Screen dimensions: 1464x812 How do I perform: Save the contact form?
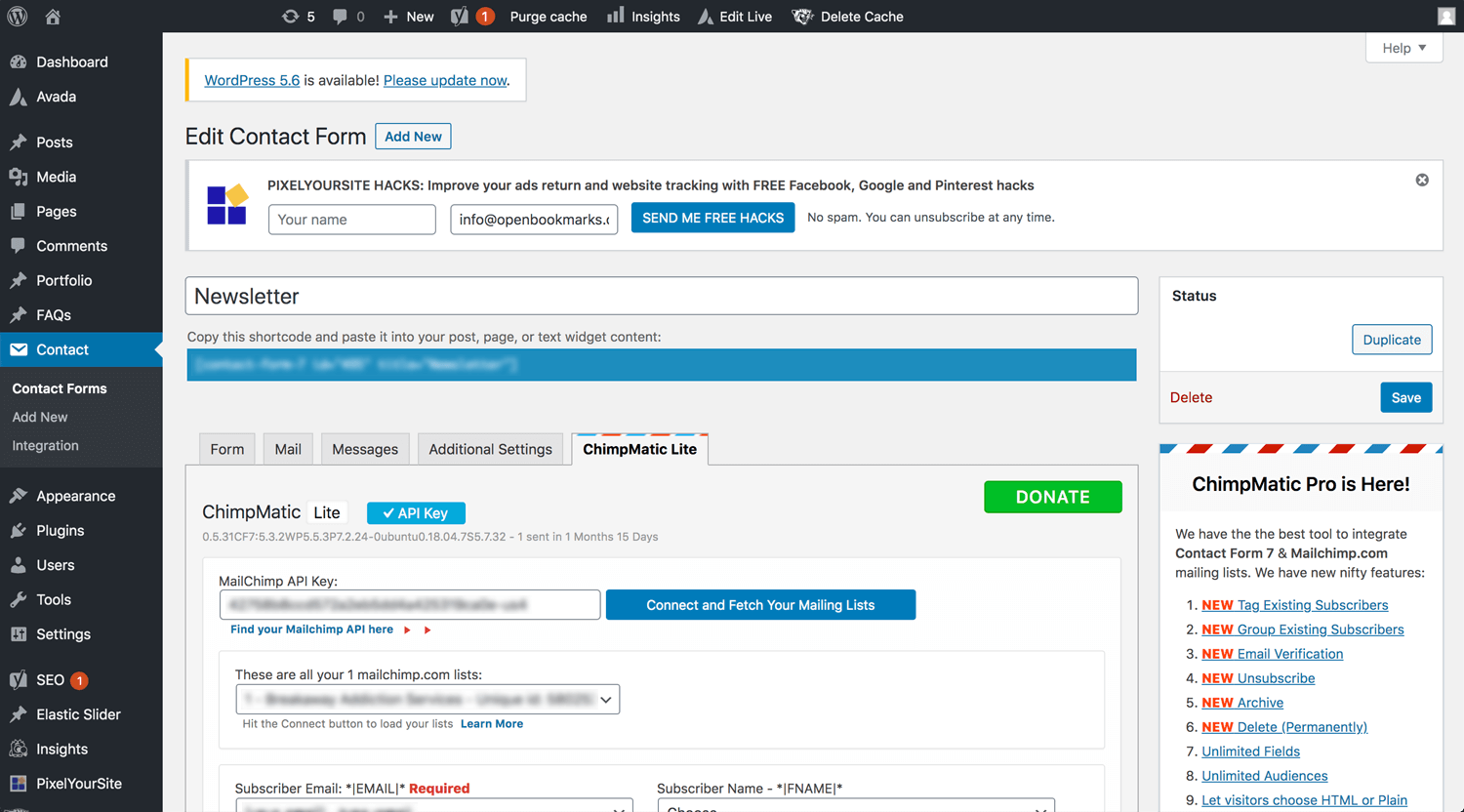tap(1405, 397)
